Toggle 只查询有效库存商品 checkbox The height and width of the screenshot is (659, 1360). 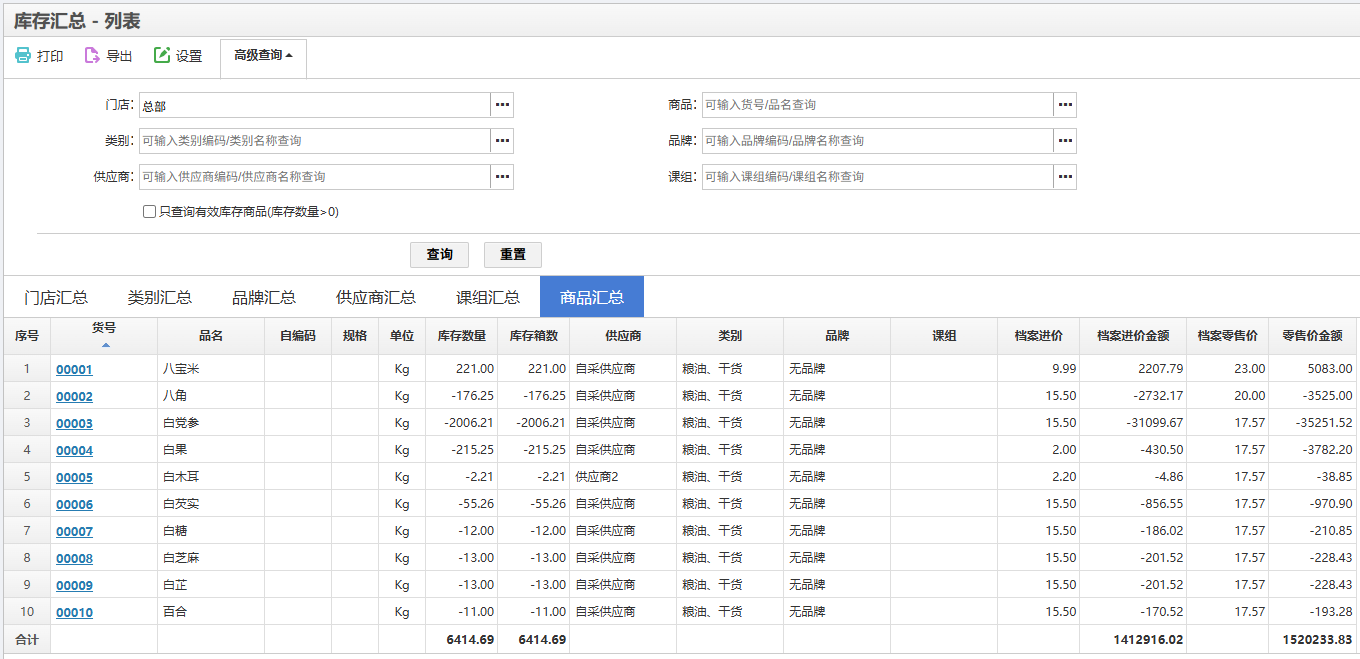149,212
